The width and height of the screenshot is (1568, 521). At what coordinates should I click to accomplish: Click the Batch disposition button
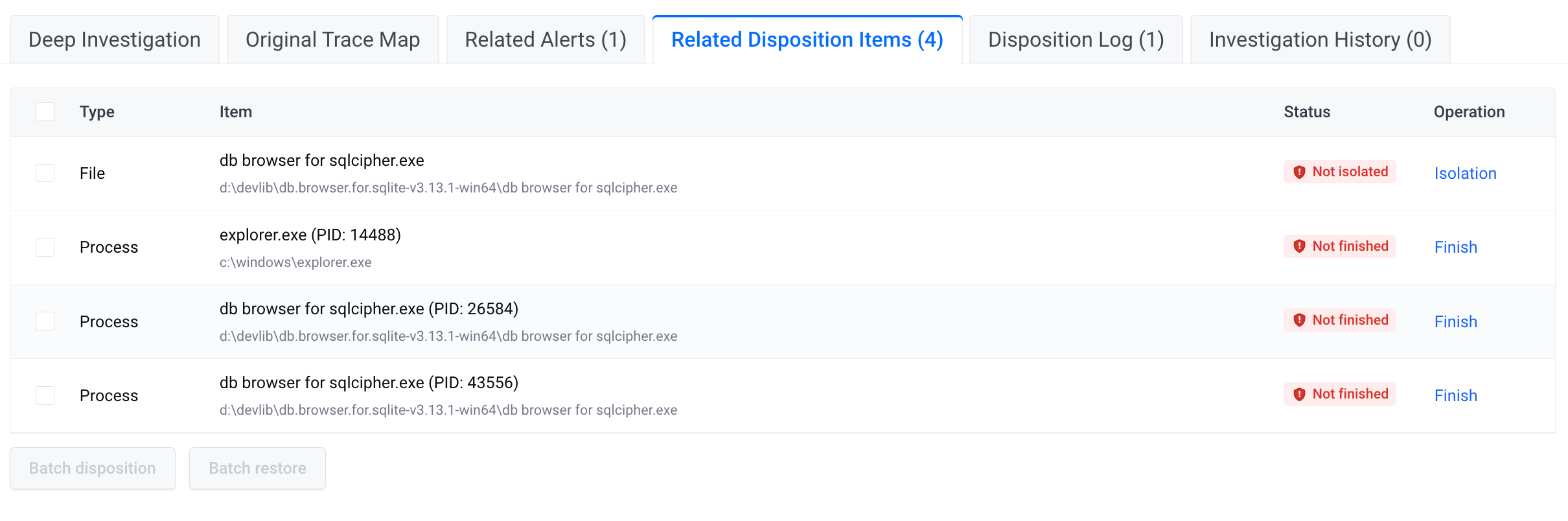click(93, 468)
